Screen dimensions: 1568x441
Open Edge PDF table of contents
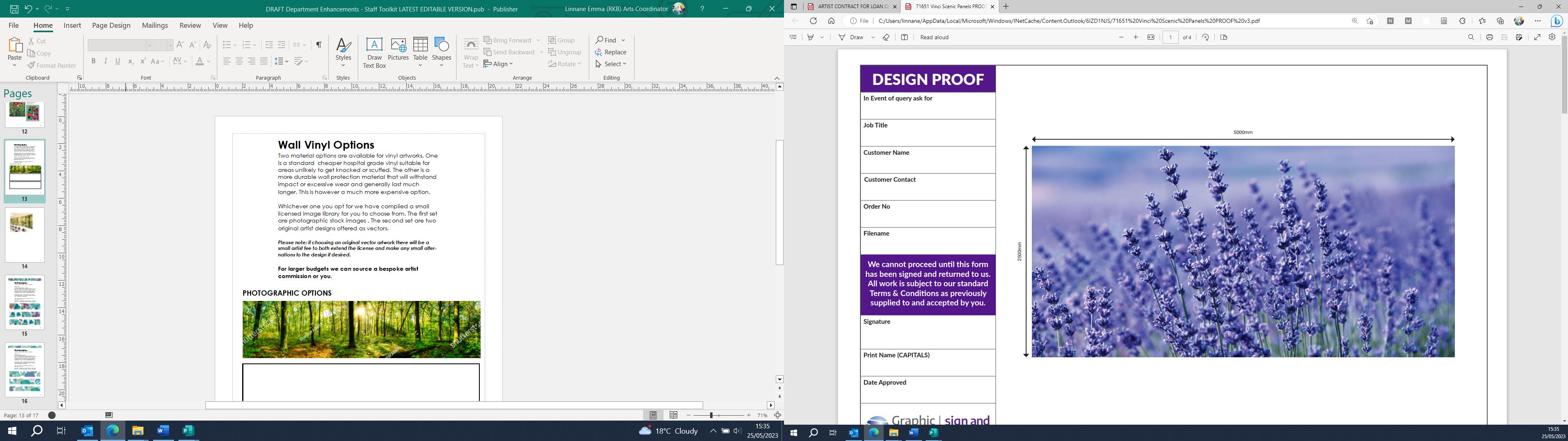pos(793,37)
